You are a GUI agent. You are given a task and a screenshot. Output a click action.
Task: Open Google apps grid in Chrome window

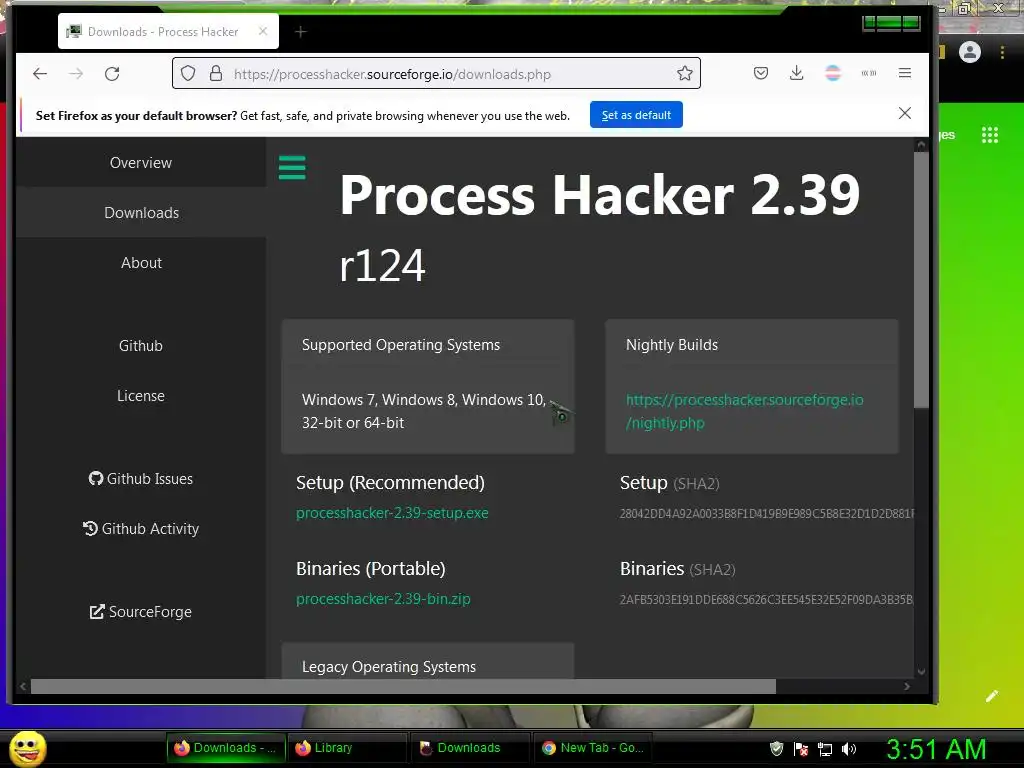(990, 135)
